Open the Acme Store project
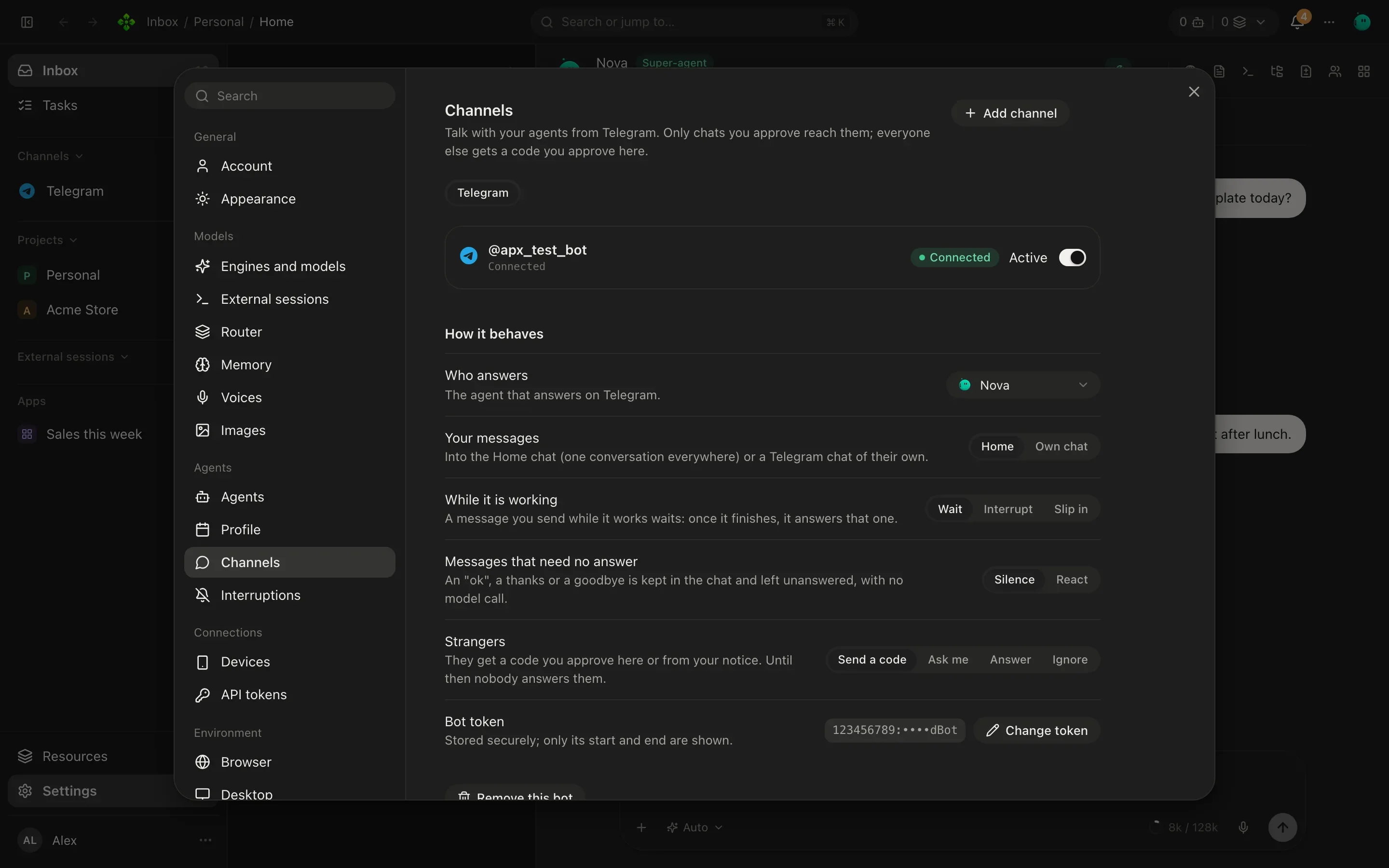Viewport: 1389px width, 868px height. pos(92,310)
